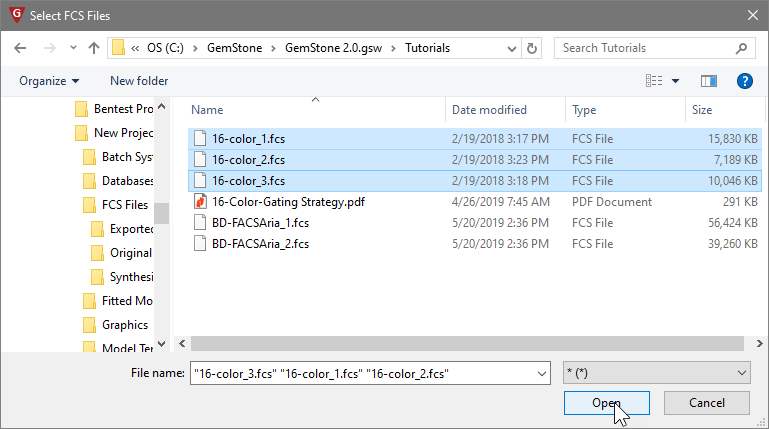
Task: Select Batch Sys folder in sidebar
Action: pos(118,157)
